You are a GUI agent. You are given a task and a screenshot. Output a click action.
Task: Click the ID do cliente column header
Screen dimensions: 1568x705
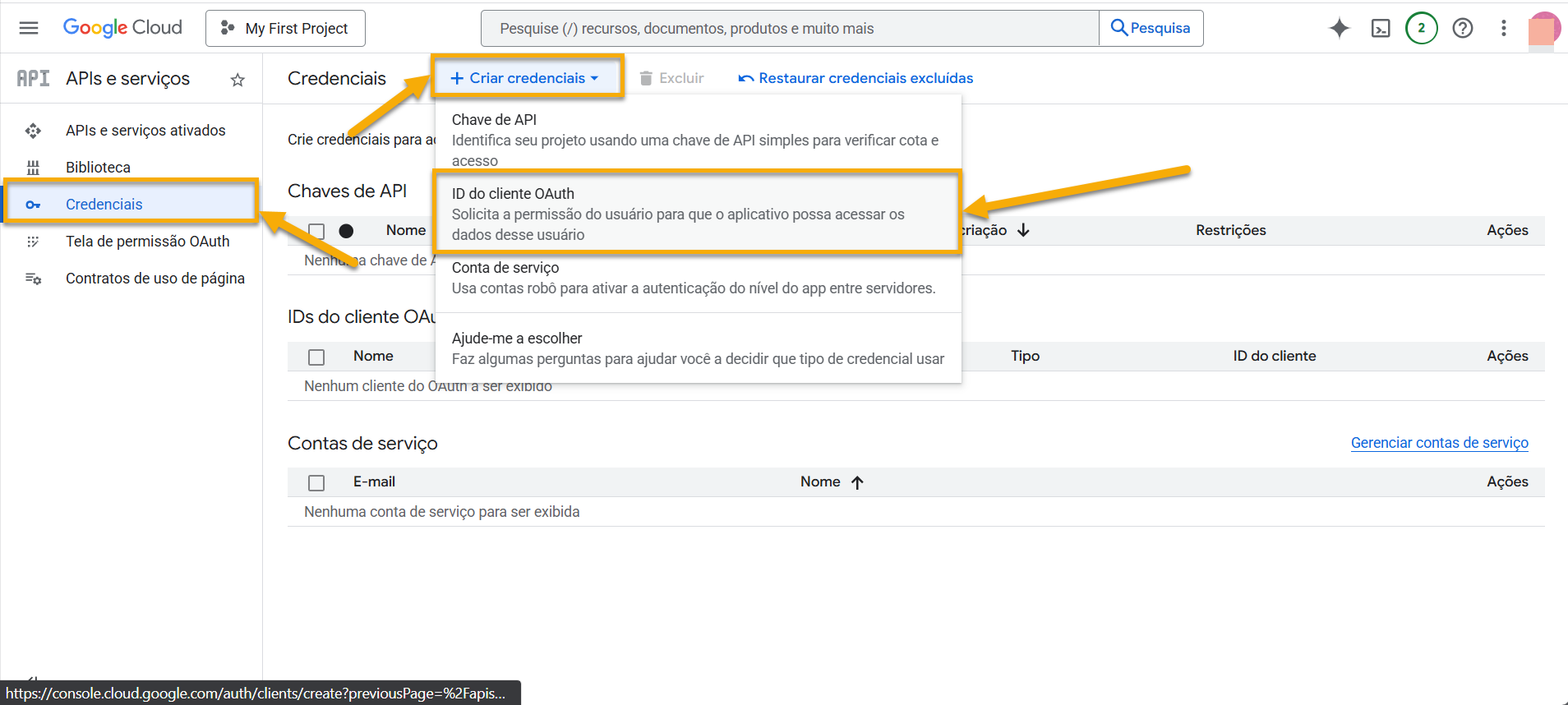pyautogui.click(x=1275, y=356)
